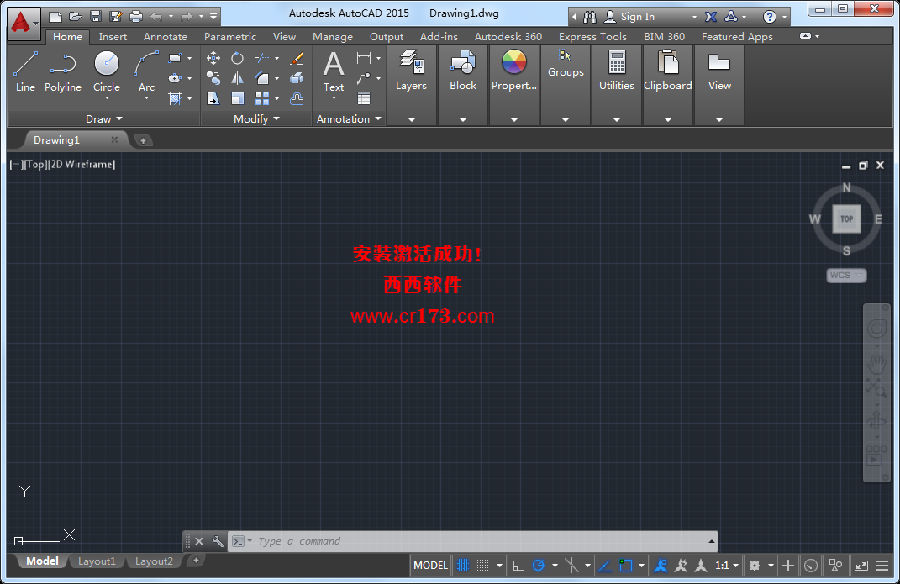Toggle the MODEL space button

430,566
